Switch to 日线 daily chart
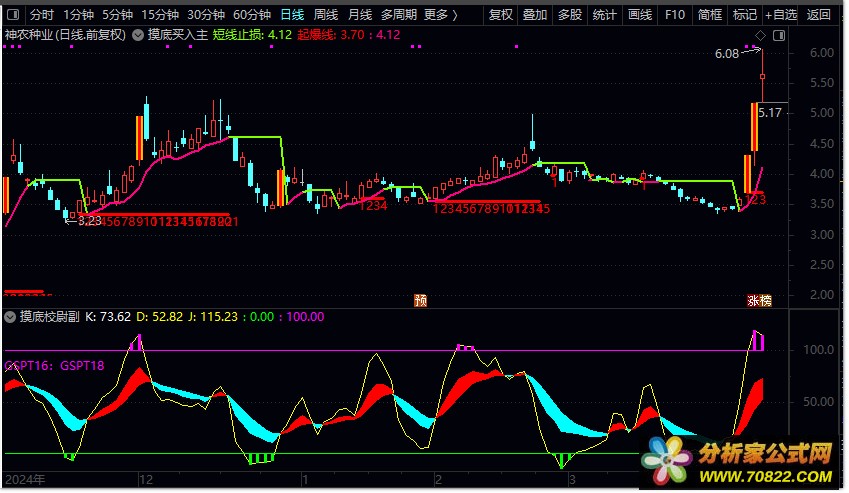The image size is (849, 493). pyautogui.click(x=292, y=15)
